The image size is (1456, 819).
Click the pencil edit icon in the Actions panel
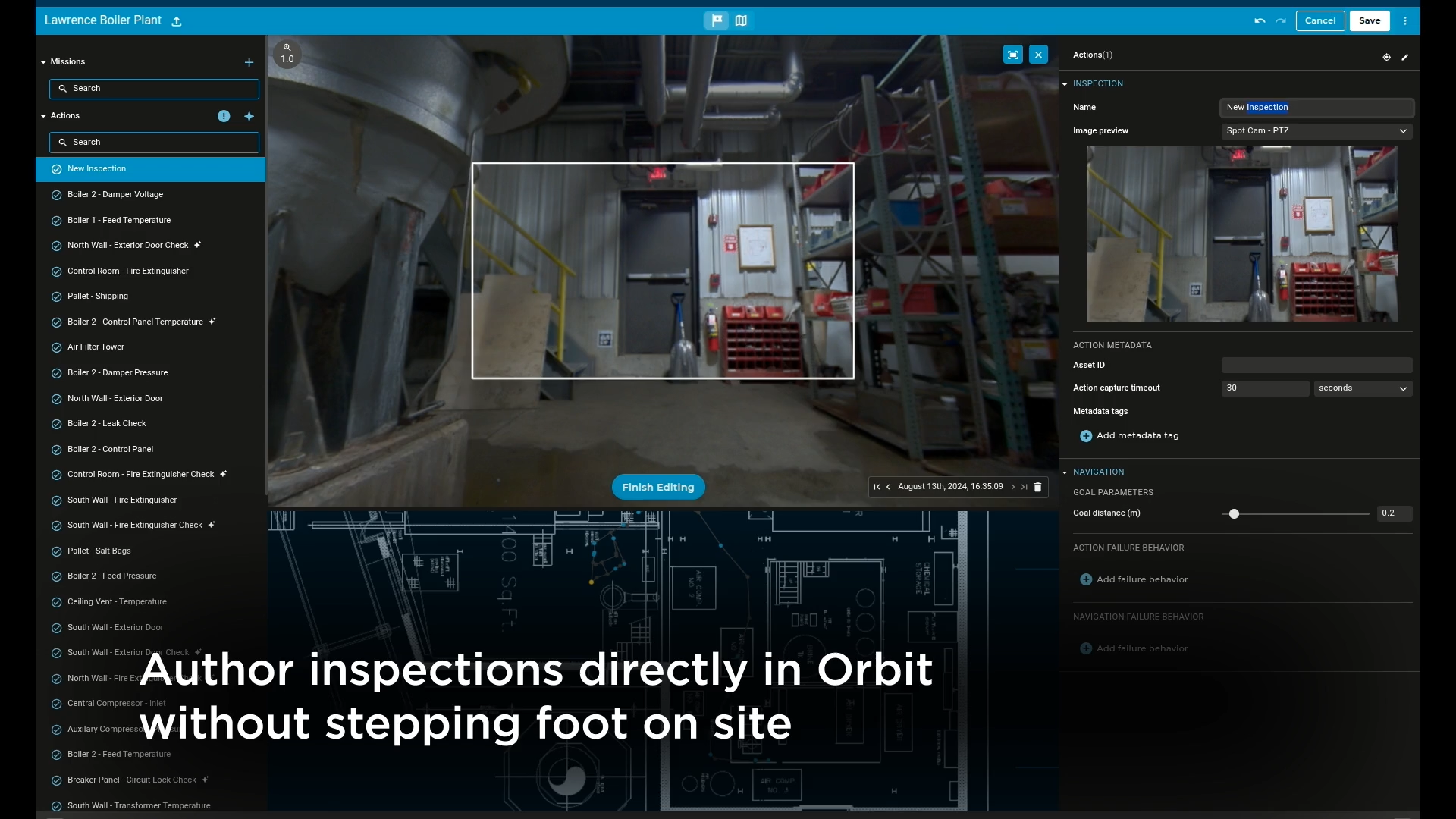point(1405,57)
